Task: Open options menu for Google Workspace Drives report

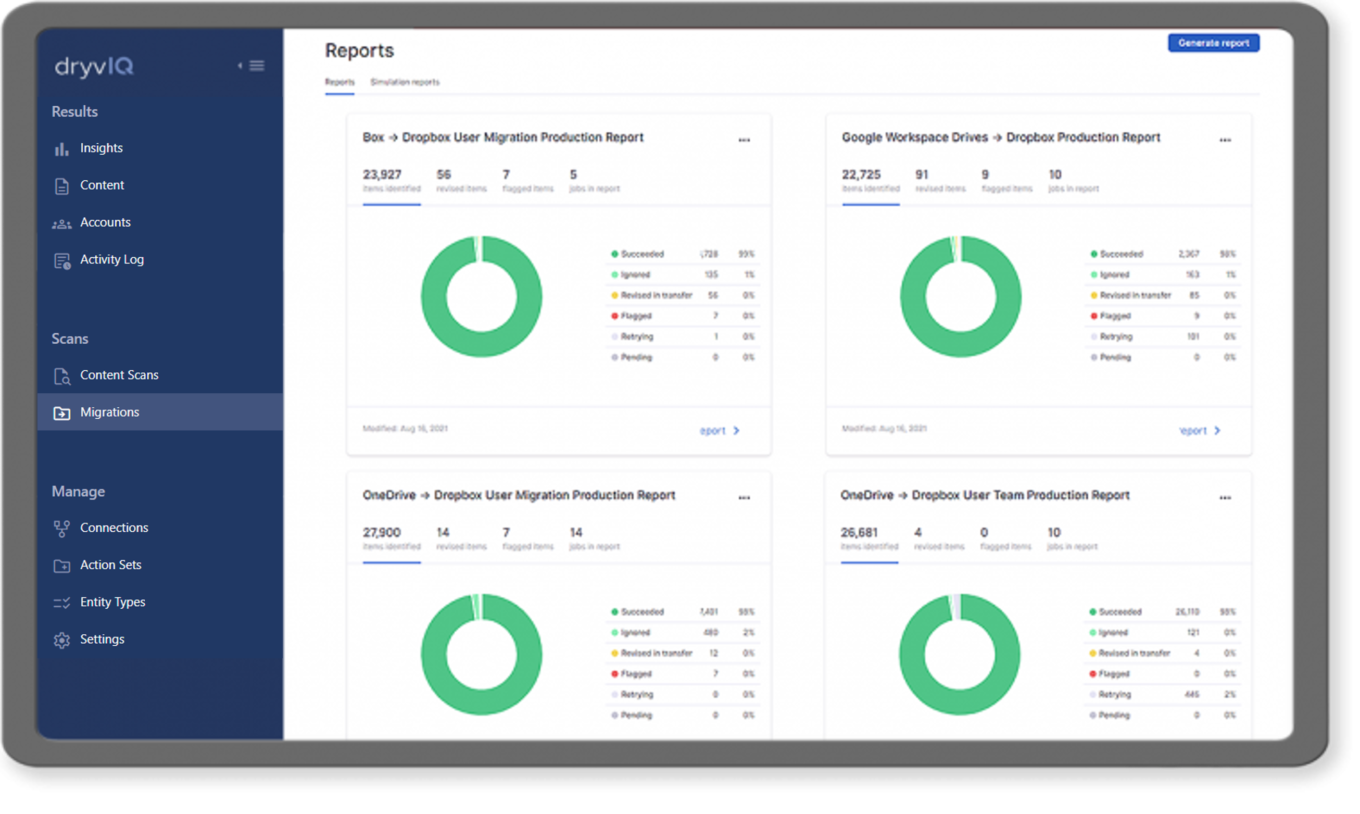Action: tap(1225, 140)
